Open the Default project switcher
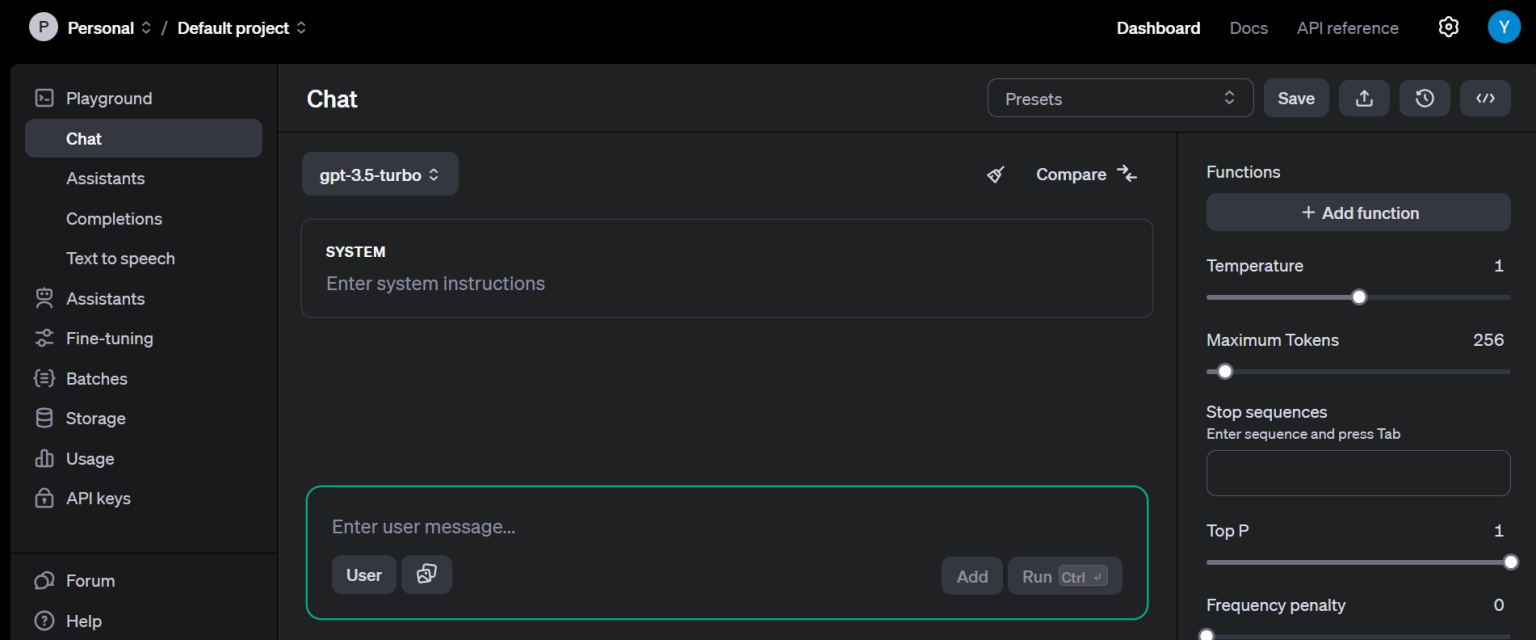1536x640 pixels. pyautogui.click(x=242, y=28)
